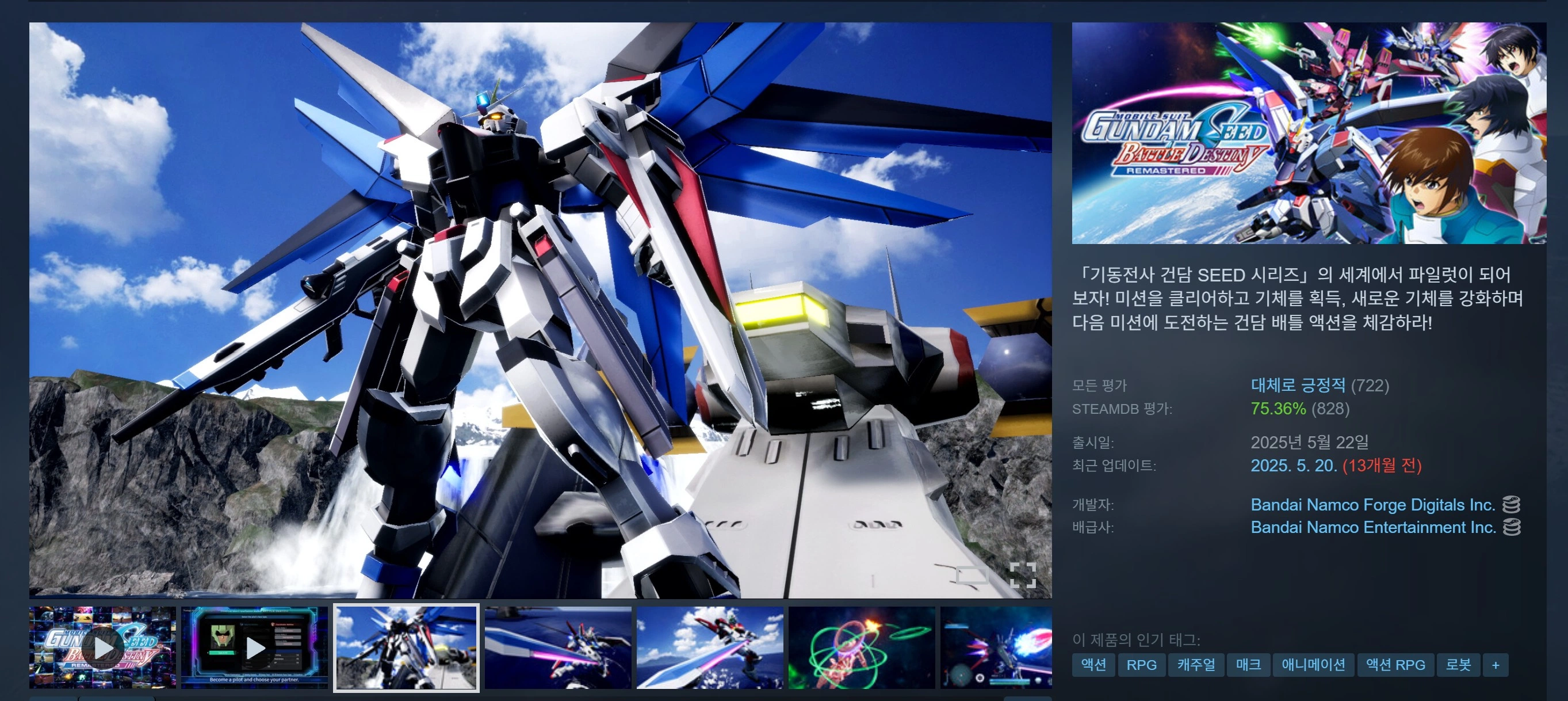Select the pink beam saber screenshot thumbnail
1568x701 pixels.
point(558,647)
